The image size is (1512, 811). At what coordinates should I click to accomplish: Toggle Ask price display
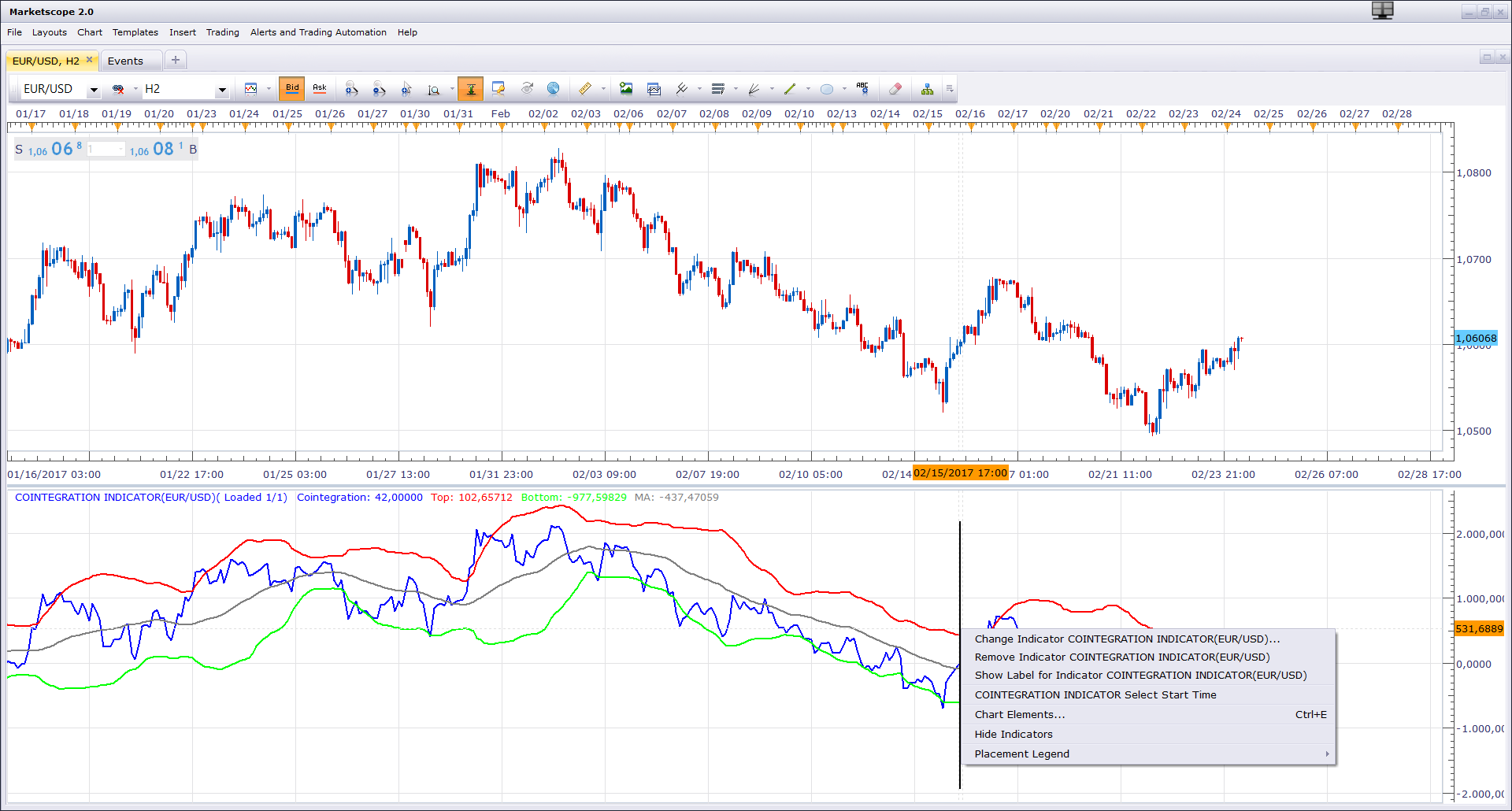point(320,89)
